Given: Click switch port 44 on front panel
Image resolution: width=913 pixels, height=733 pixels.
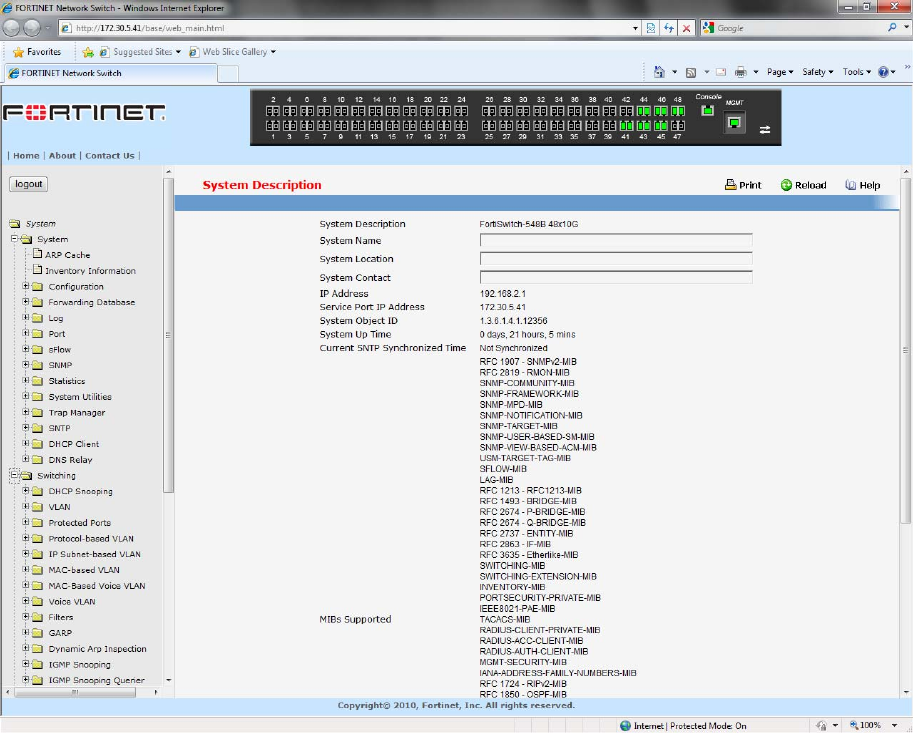Looking at the screenshot, I should (x=643, y=111).
